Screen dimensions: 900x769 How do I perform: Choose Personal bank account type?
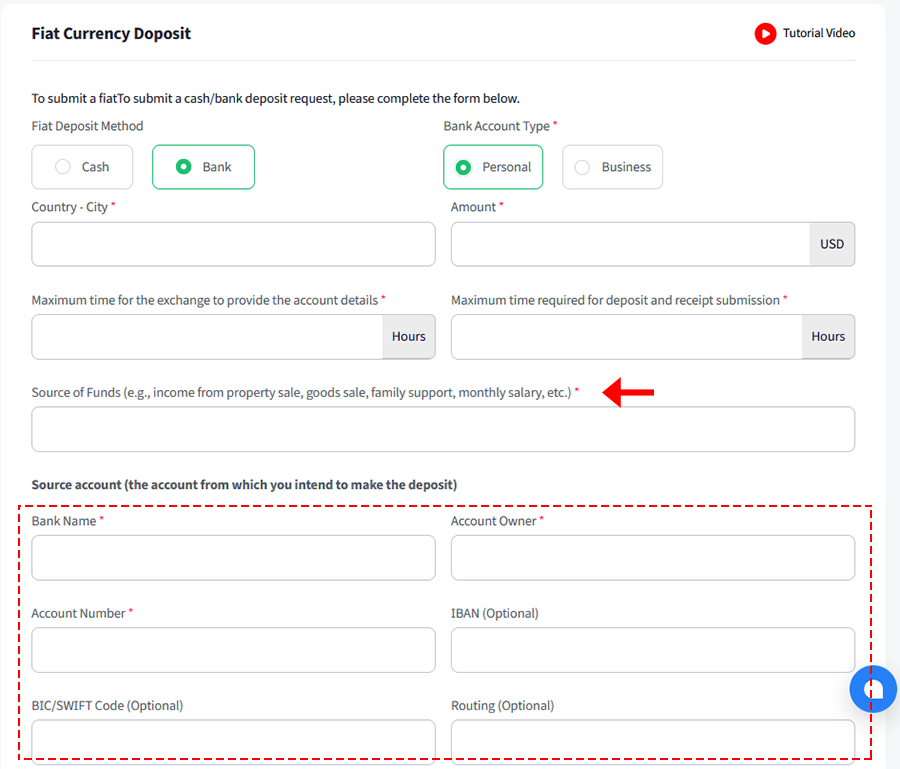[493, 167]
